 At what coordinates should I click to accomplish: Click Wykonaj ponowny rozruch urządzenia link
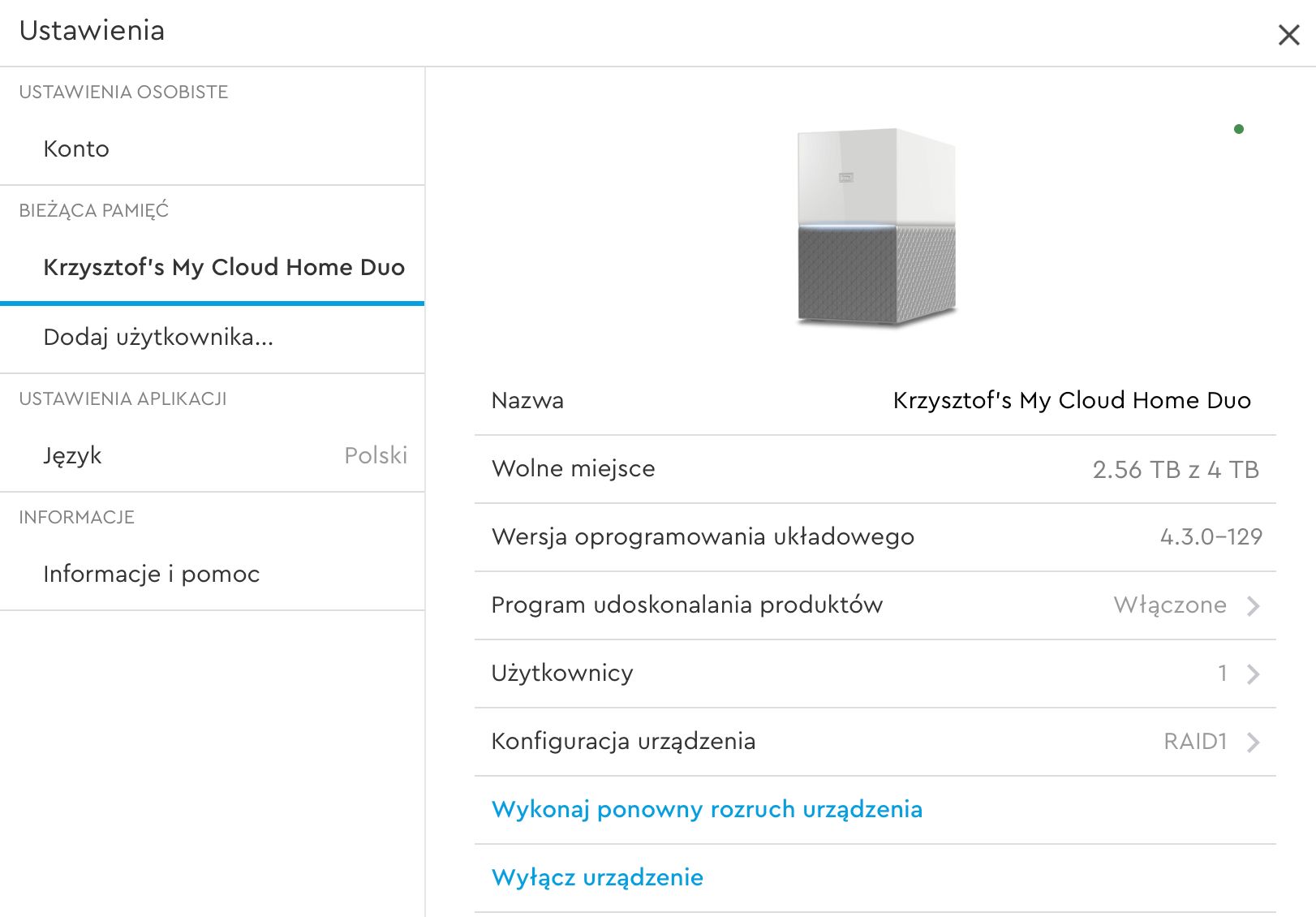[707, 810]
